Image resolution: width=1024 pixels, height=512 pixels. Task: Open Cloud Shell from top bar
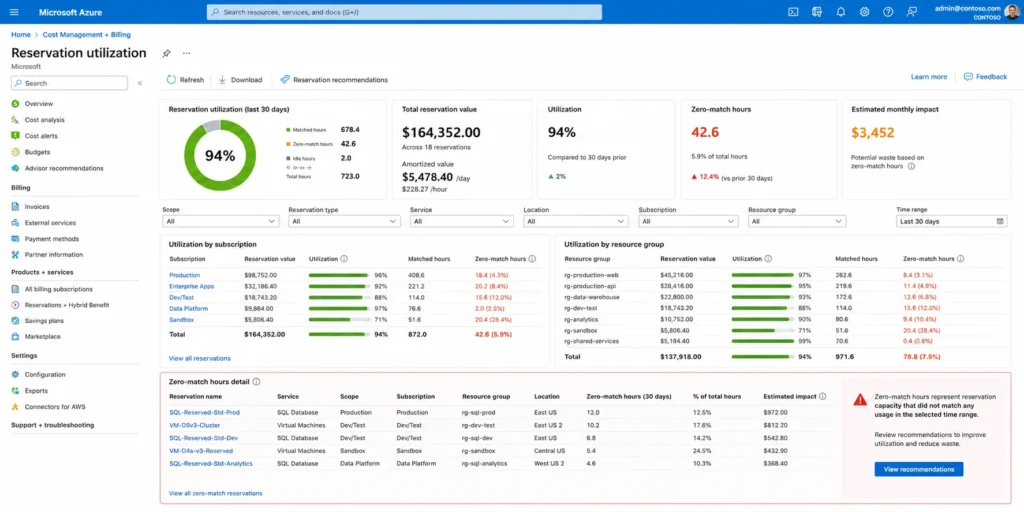click(x=793, y=12)
